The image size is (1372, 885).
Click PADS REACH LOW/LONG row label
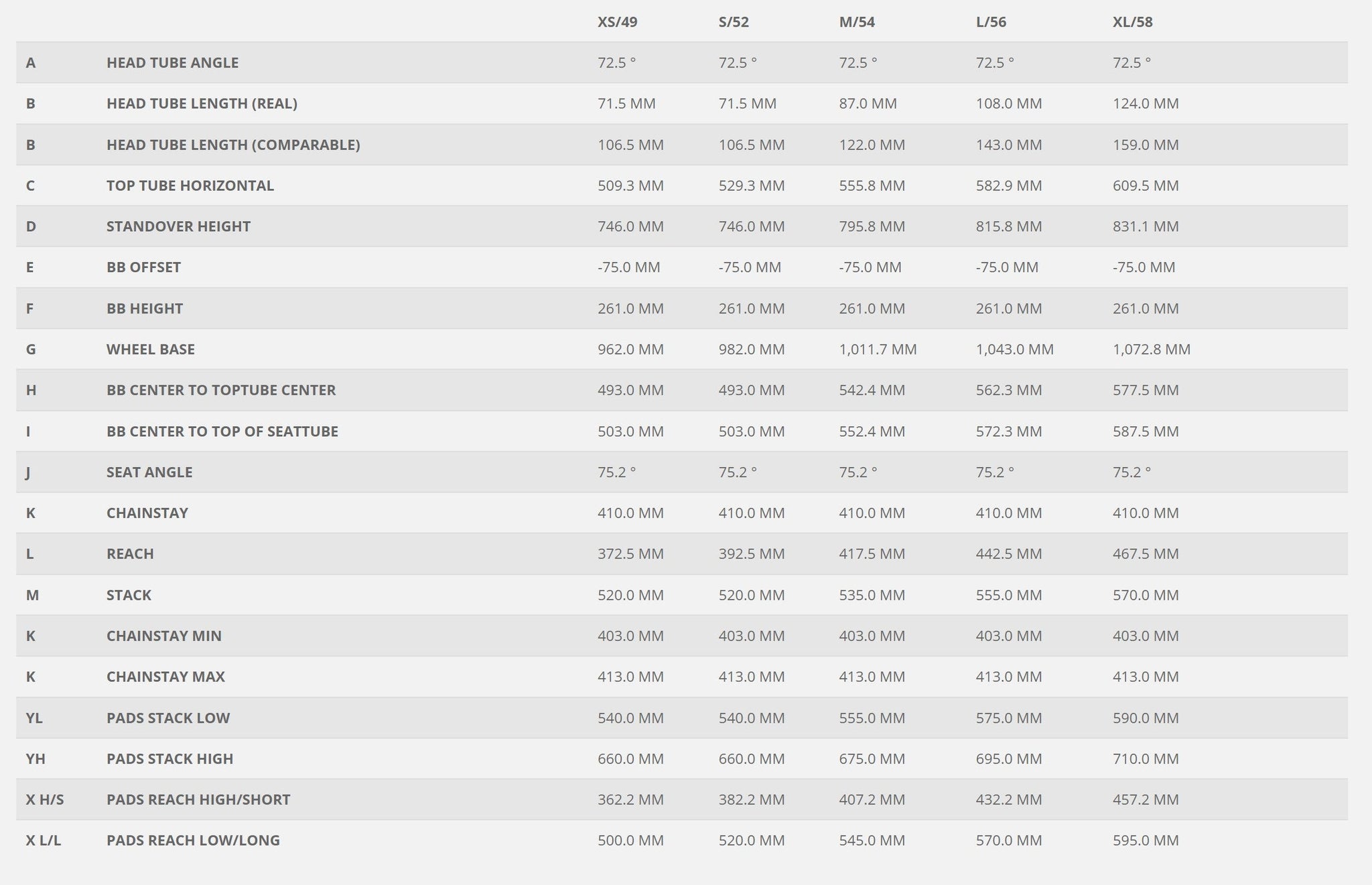click(193, 840)
